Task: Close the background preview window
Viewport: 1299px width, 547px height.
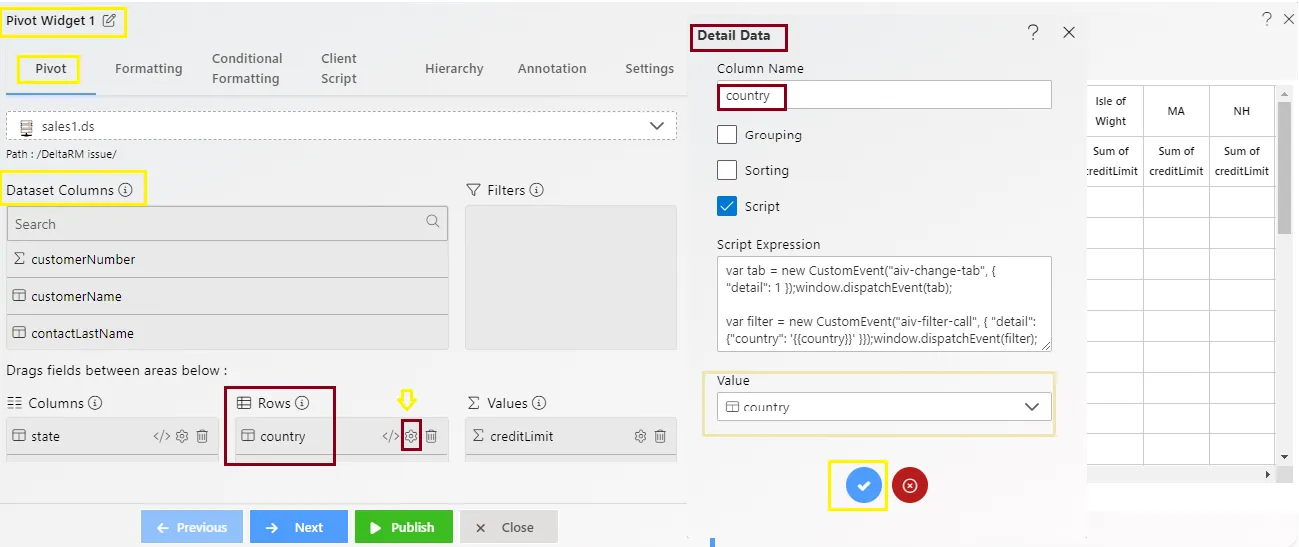Action: (1289, 18)
